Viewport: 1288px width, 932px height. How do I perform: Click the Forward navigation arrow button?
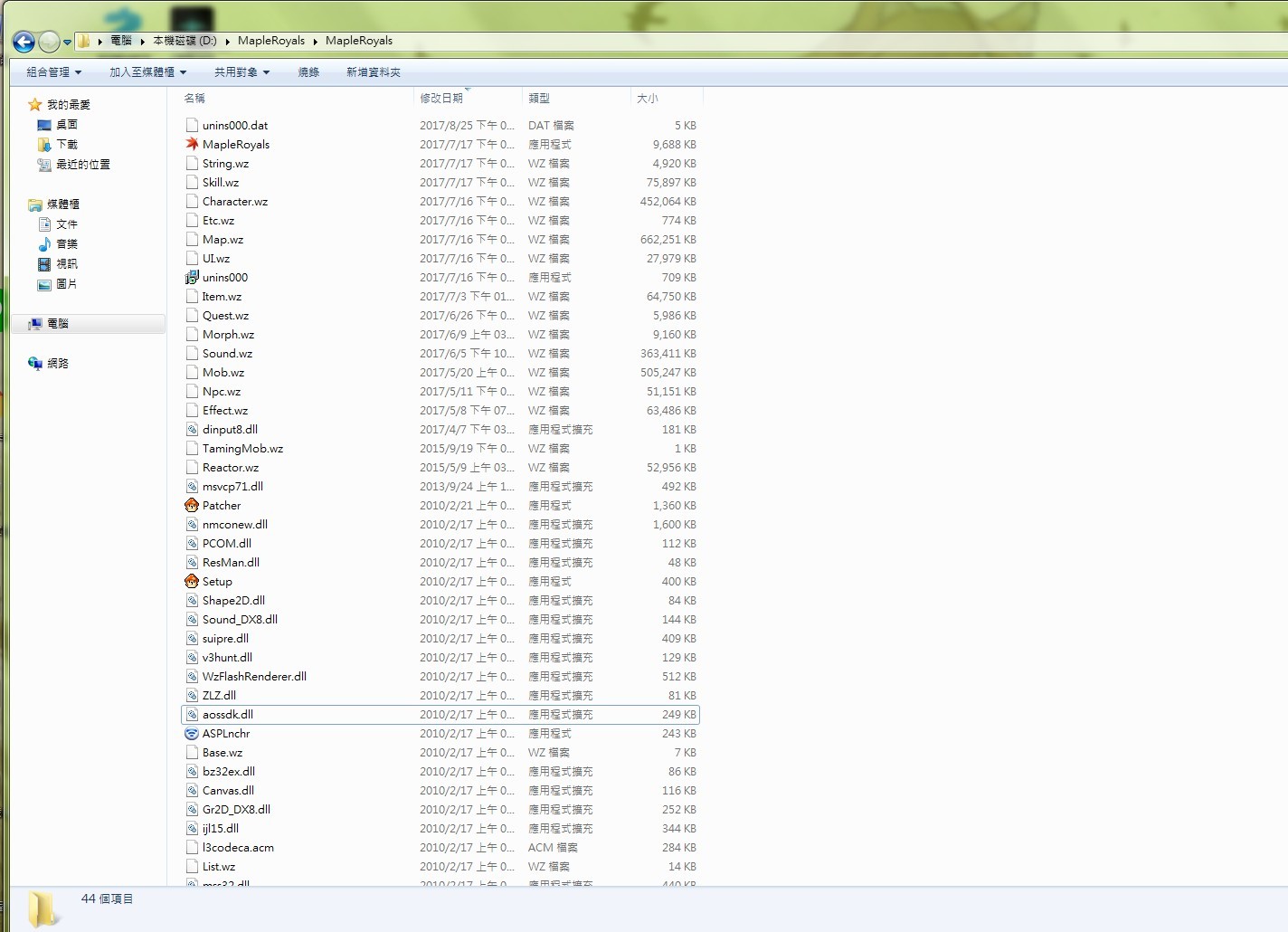[49, 42]
